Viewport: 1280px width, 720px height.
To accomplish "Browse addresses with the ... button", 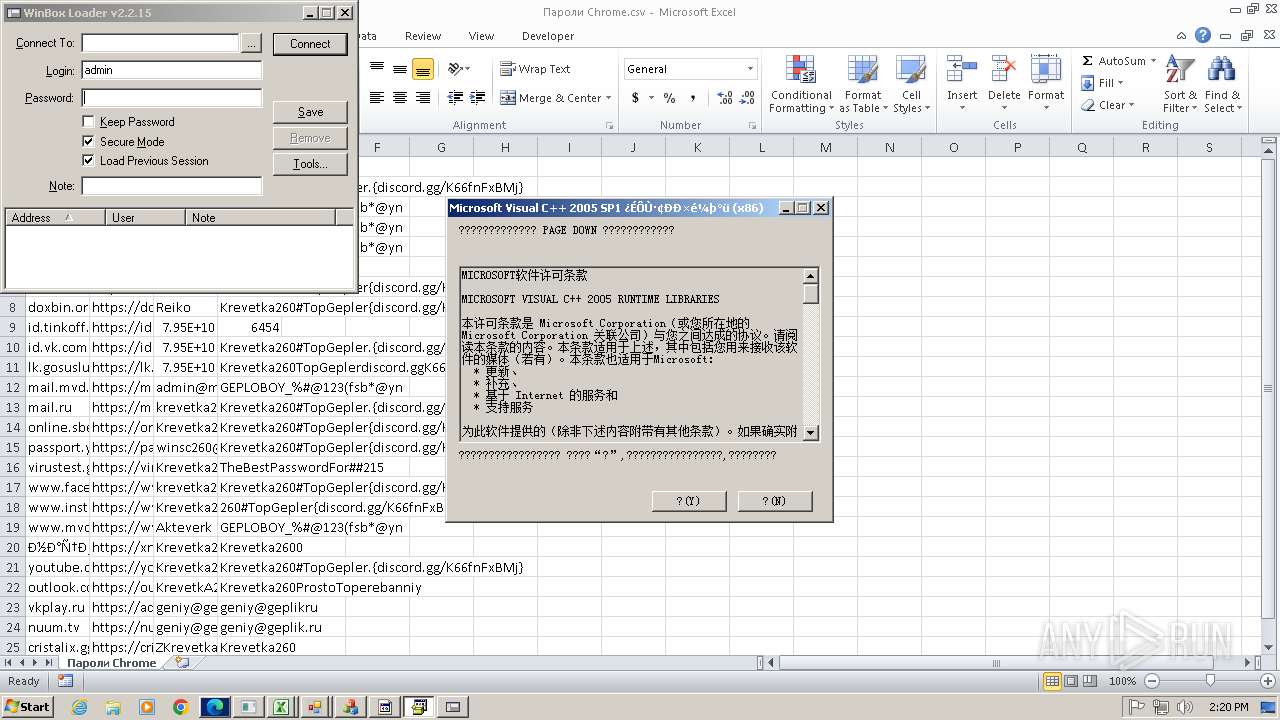I will coord(251,43).
